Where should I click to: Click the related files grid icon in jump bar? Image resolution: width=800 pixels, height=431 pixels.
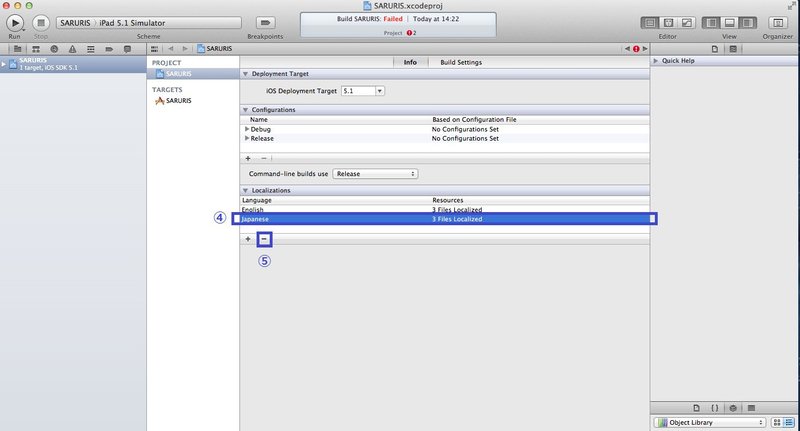pyautogui.click(x=155, y=49)
